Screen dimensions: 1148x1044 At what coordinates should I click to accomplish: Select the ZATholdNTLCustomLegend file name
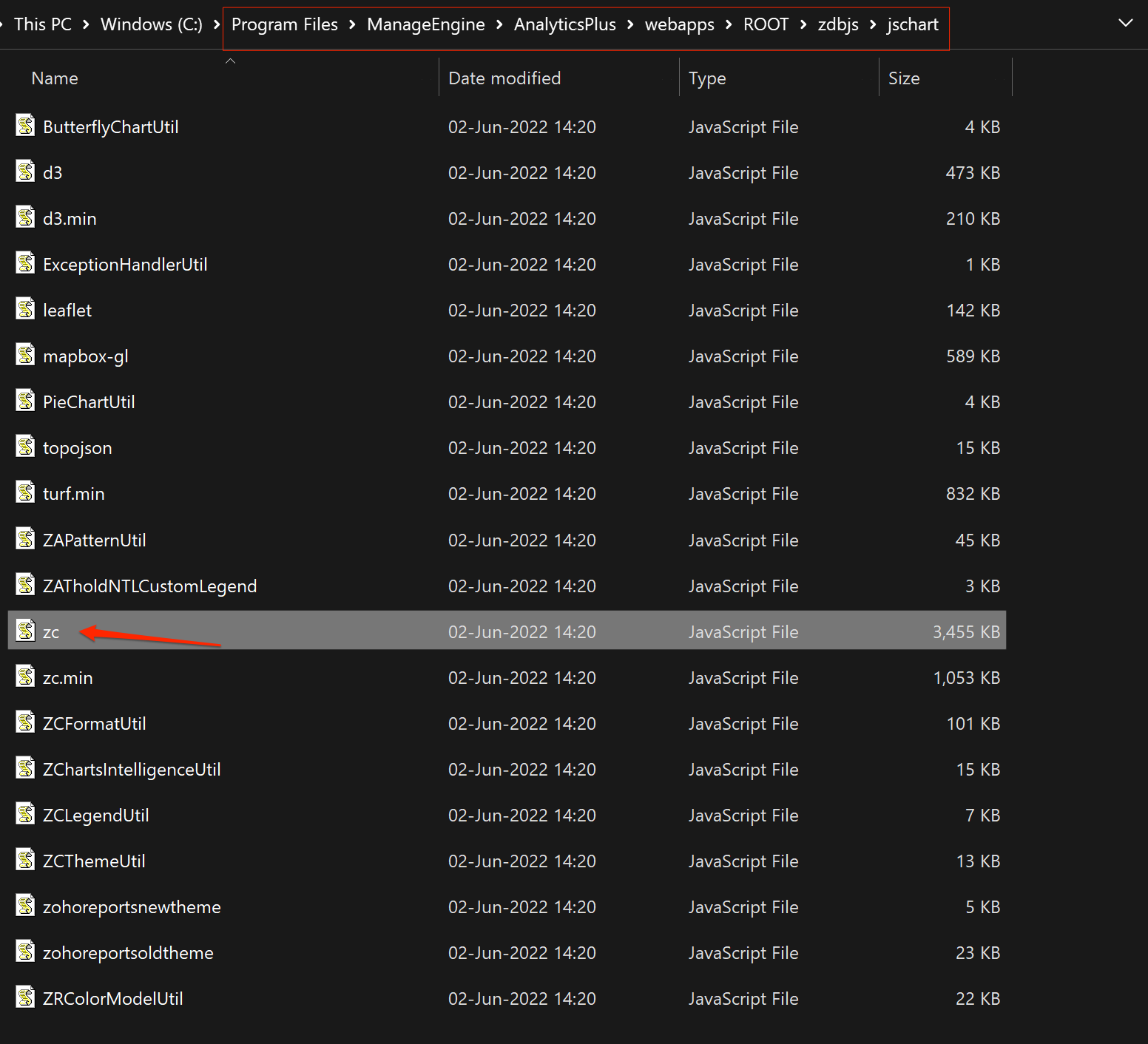point(149,586)
